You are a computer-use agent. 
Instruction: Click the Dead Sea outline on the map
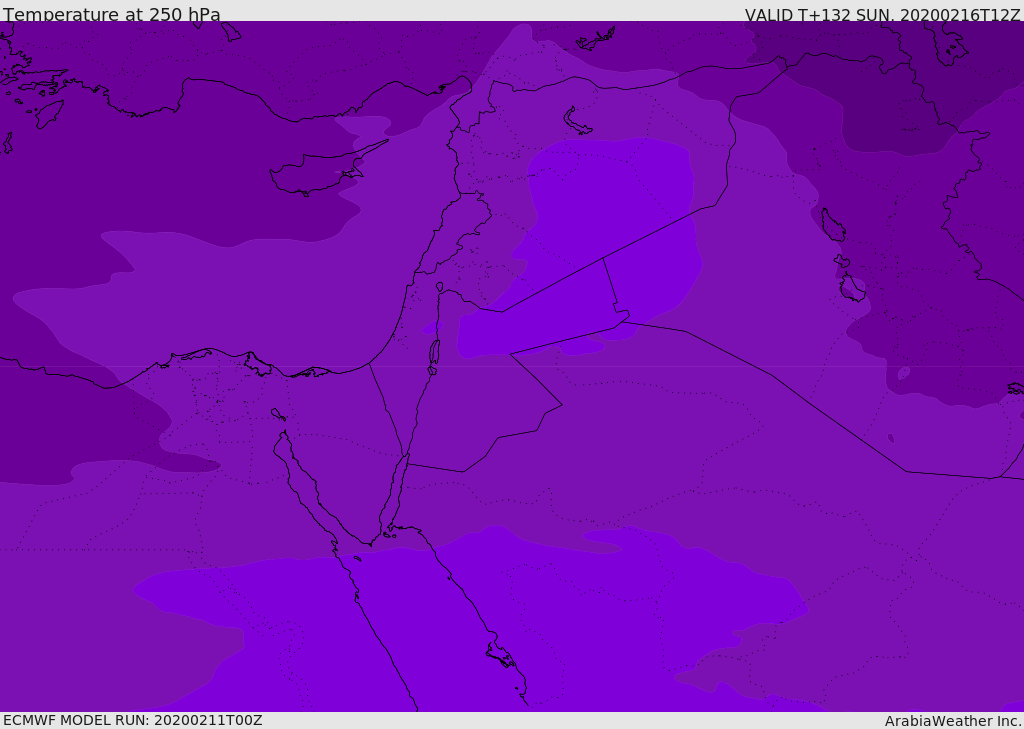pyautogui.click(x=434, y=356)
